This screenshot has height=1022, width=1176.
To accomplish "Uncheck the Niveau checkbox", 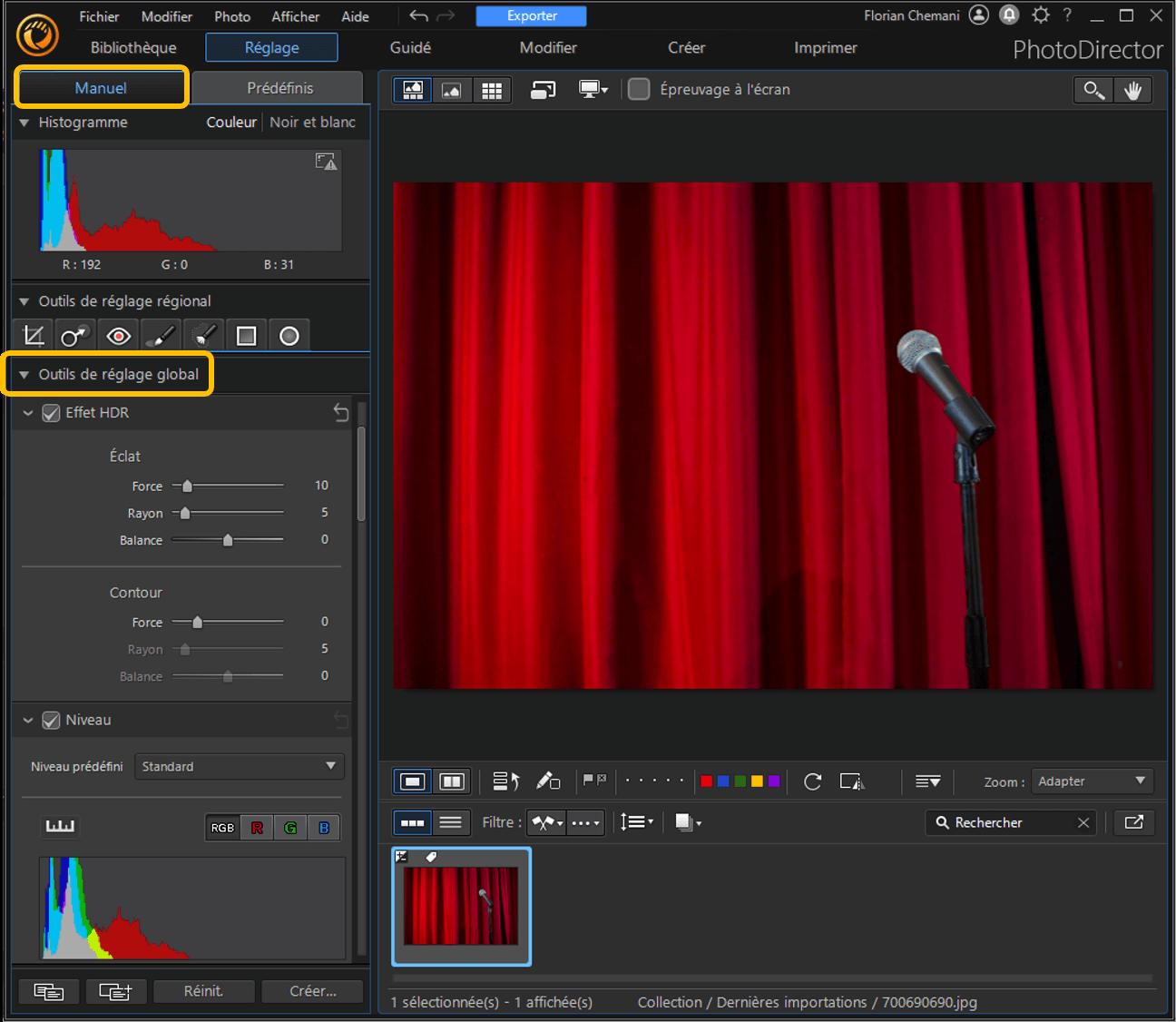I will pyautogui.click(x=51, y=721).
